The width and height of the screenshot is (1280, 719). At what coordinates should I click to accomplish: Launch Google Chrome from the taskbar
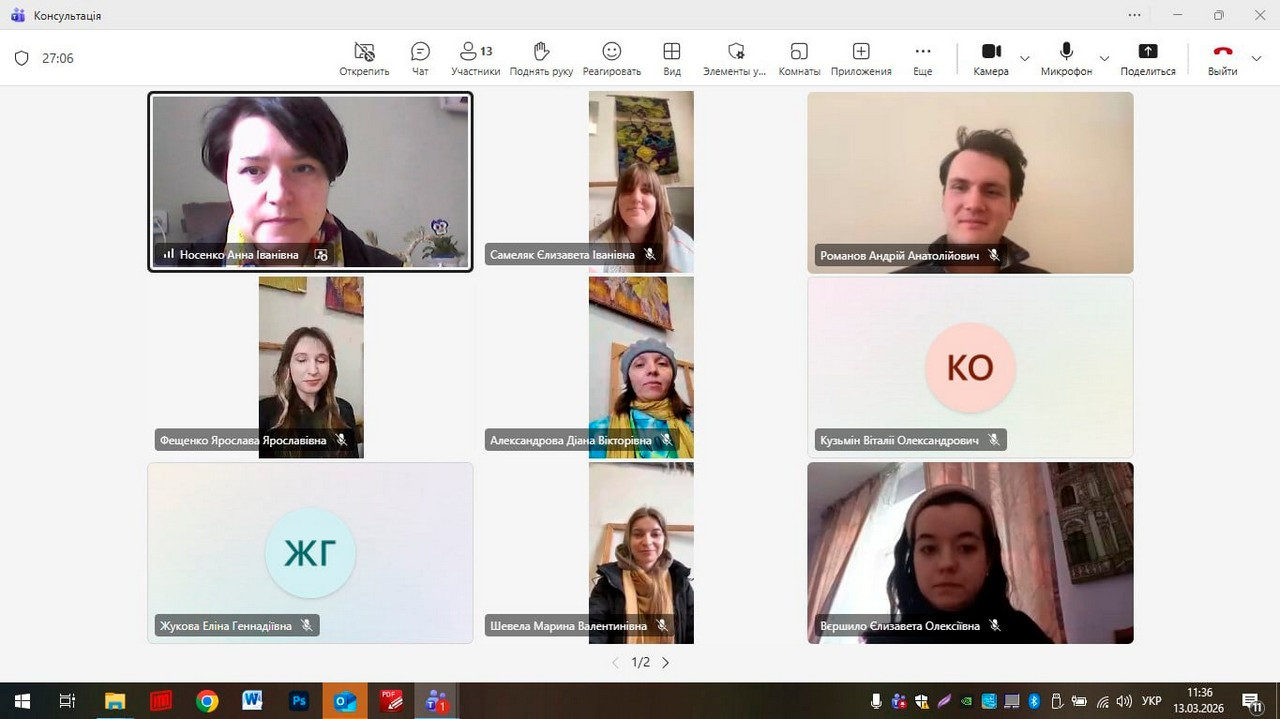pos(207,701)
